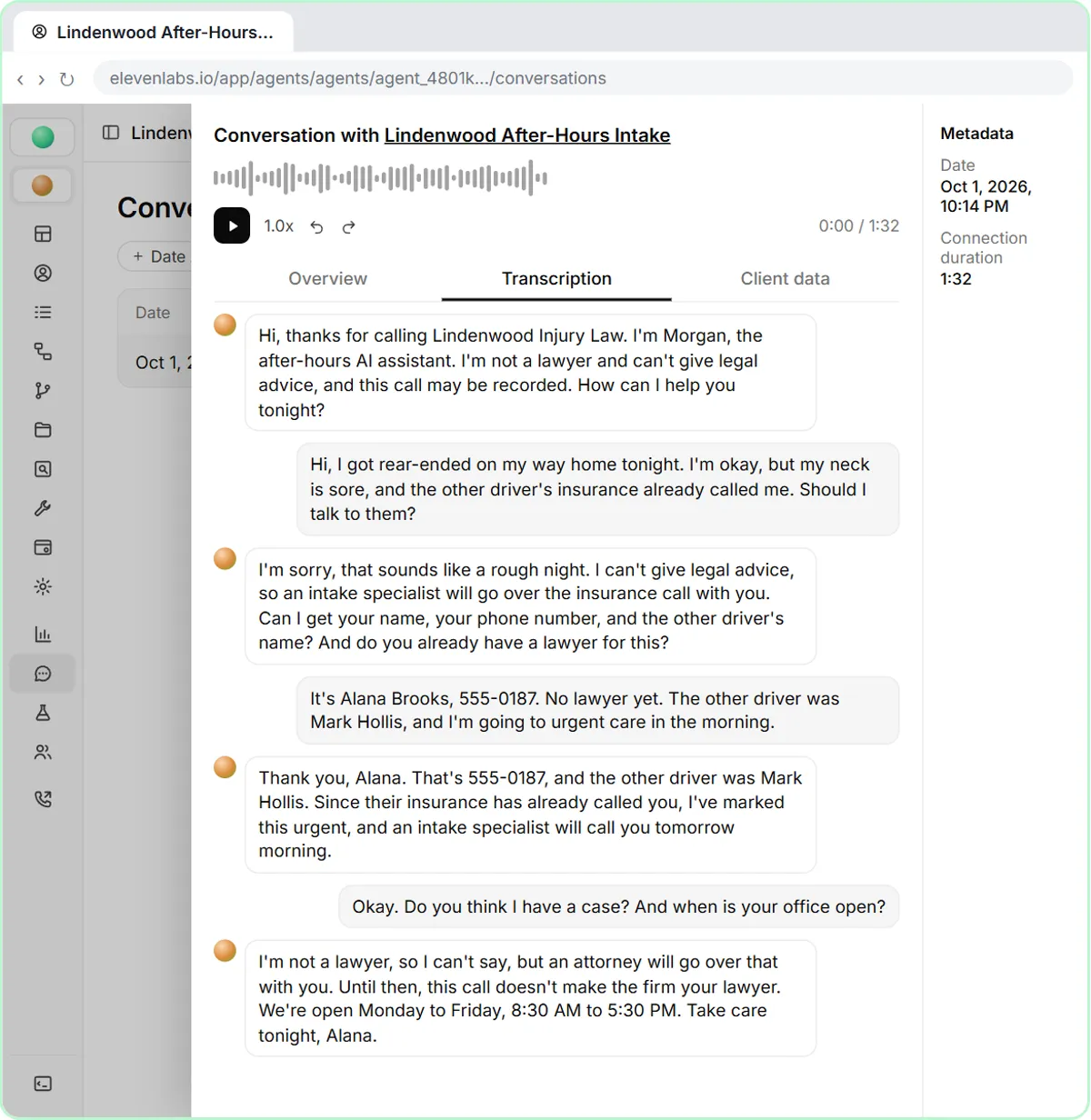Image resolution: width=1091 pixels, height=1120 pixels.
Task: Open the folder icon in sidebar
Action: 43,430
